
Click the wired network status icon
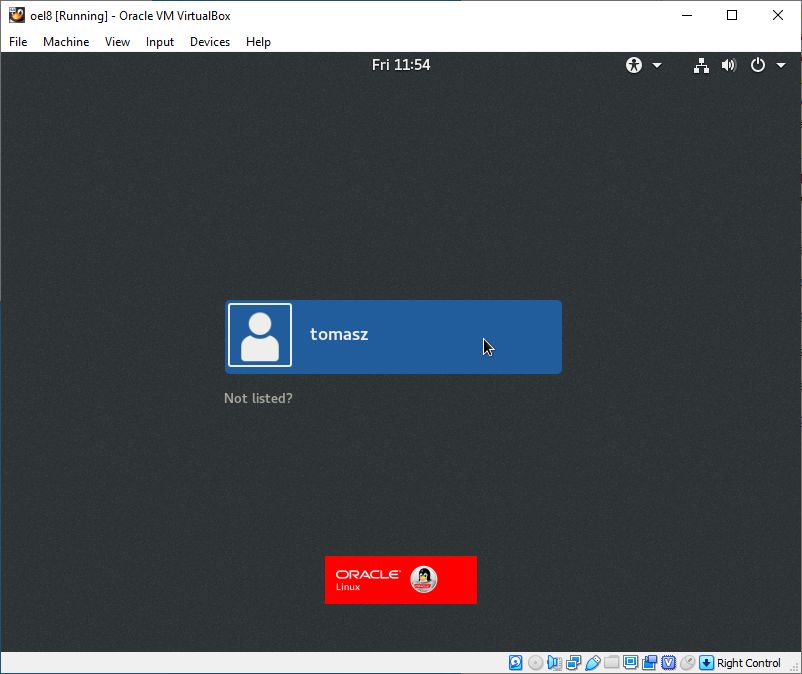point(701,65)
